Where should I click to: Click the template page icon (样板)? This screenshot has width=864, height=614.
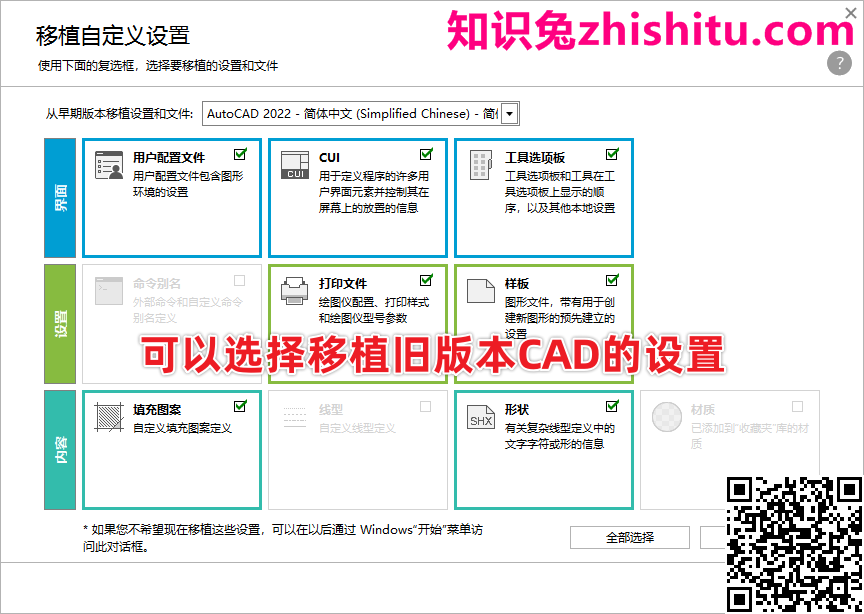(x=480, y=291)
